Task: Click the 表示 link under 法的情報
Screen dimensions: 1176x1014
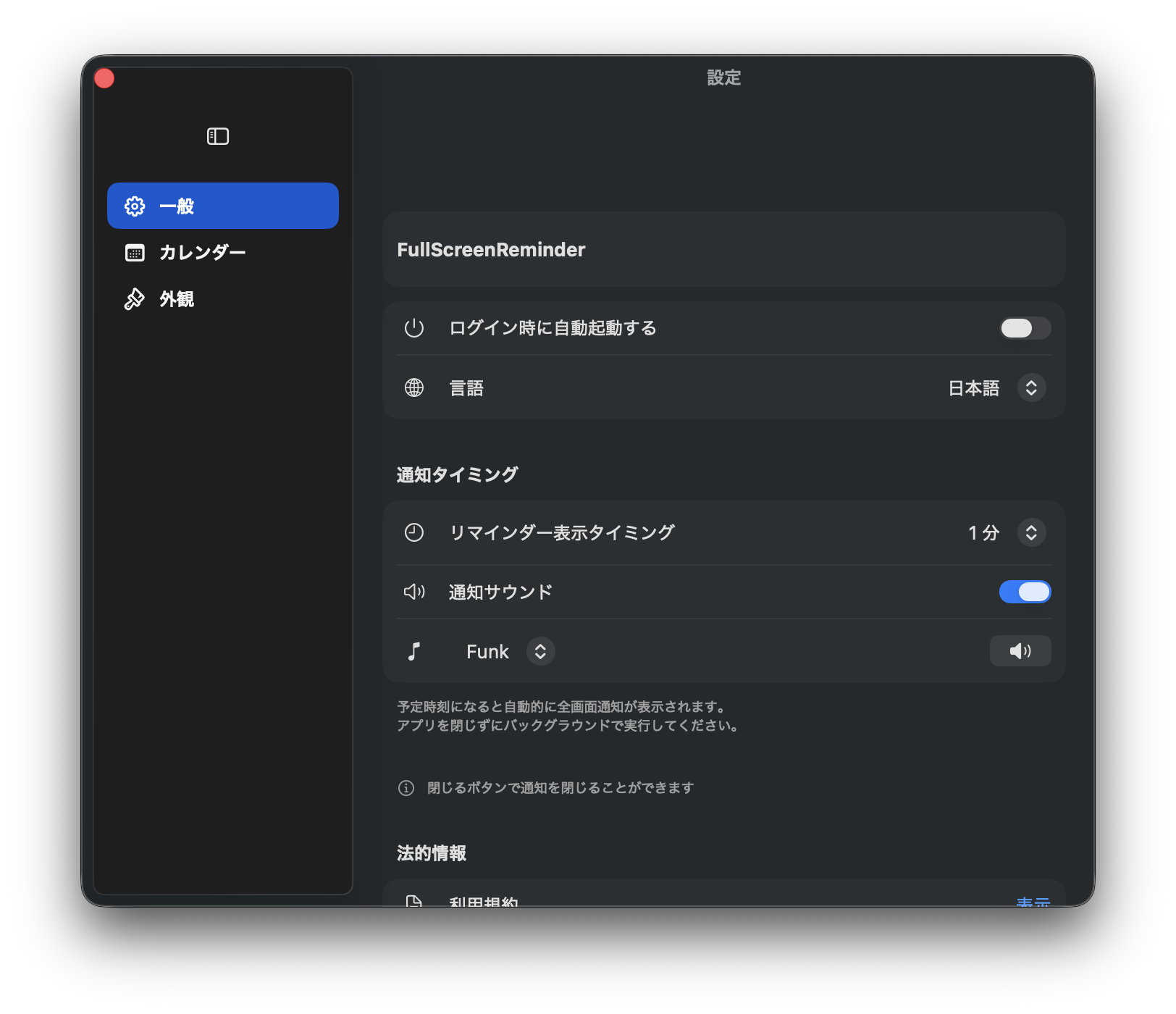Action: coord(1033,902)
